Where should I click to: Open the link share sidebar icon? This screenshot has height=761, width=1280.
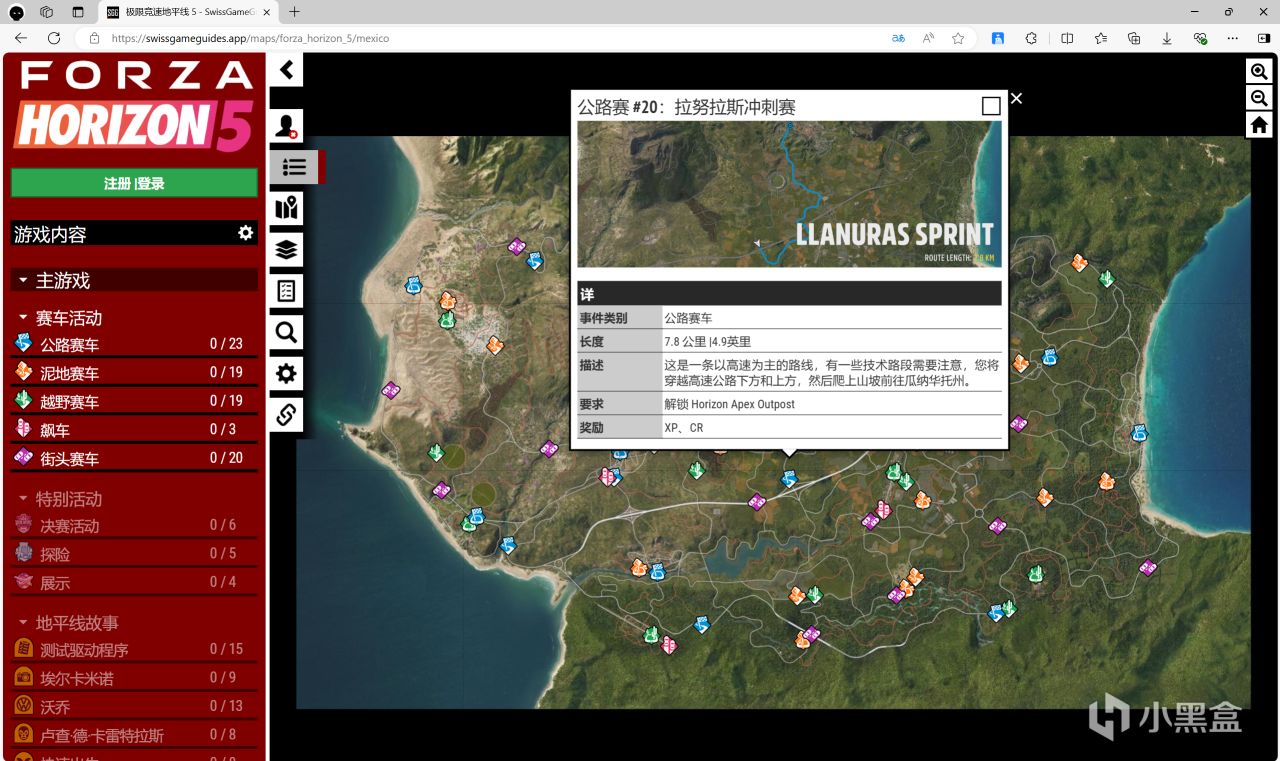[x=287, y=414]
